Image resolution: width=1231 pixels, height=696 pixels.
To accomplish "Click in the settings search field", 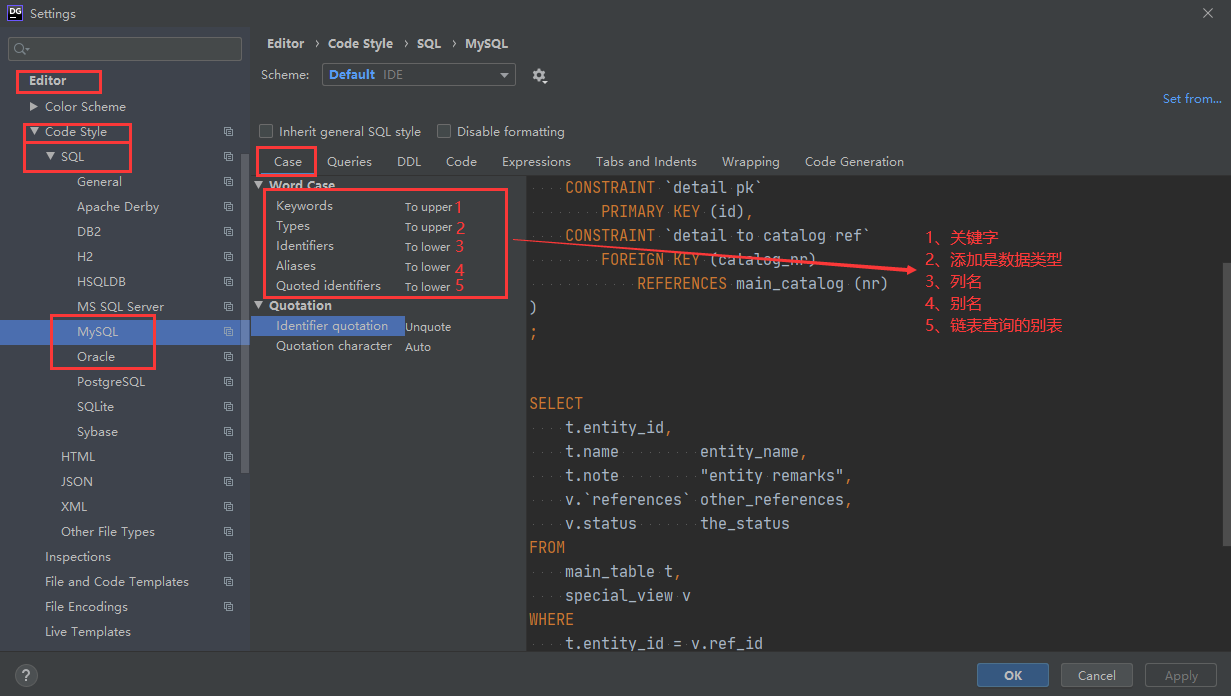I will (125, 49).
